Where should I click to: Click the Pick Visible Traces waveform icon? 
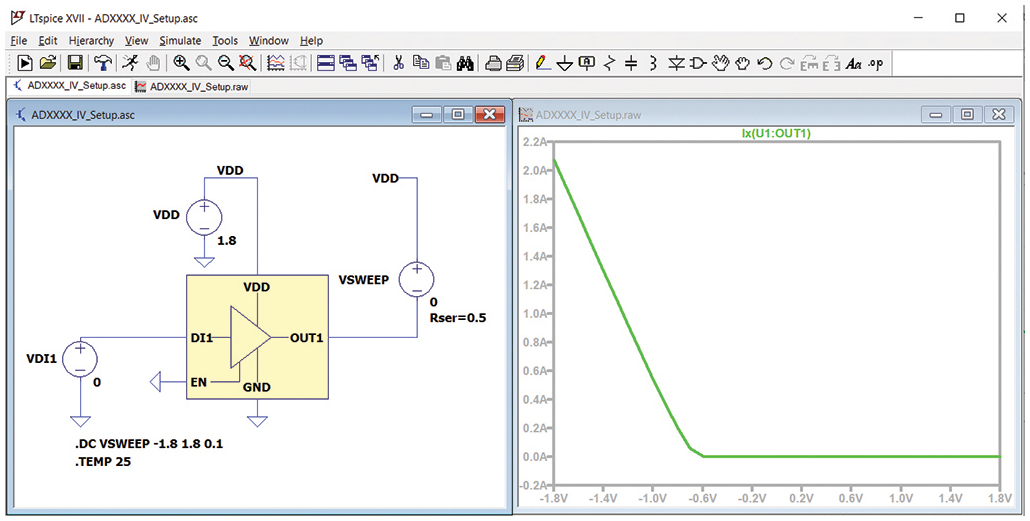[277, 63]
